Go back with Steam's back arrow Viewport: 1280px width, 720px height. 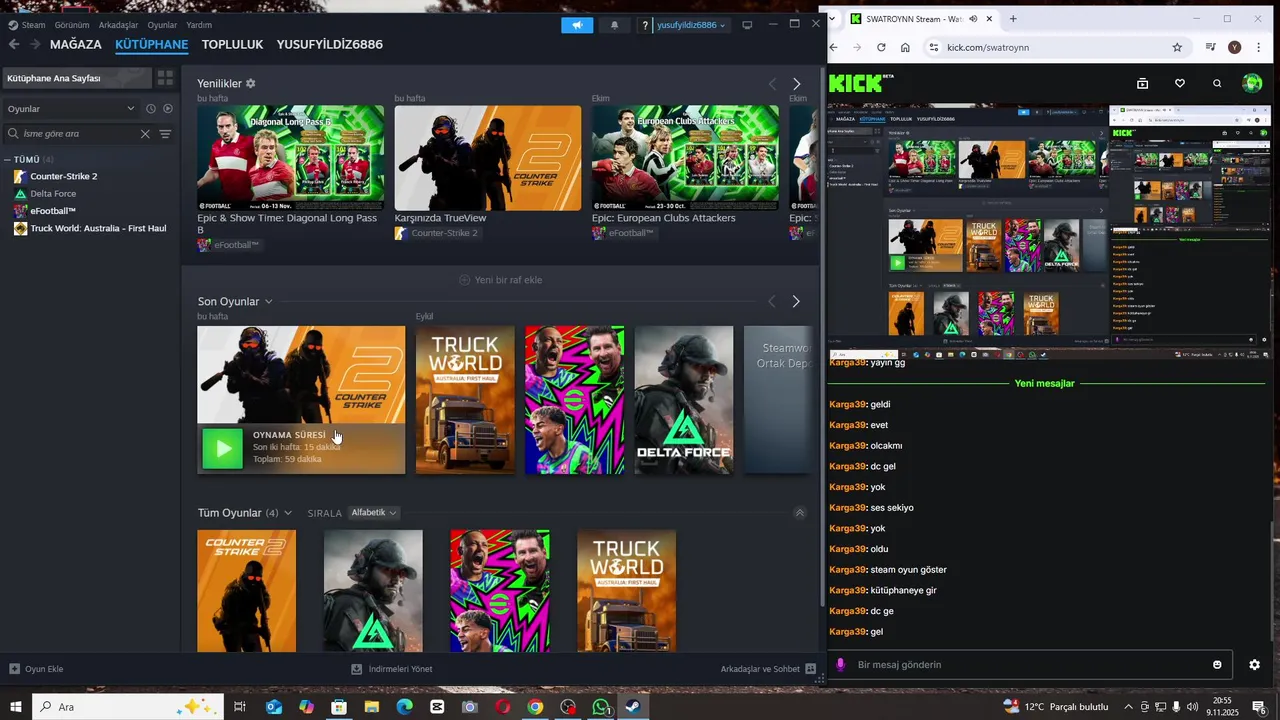(14, 44)
